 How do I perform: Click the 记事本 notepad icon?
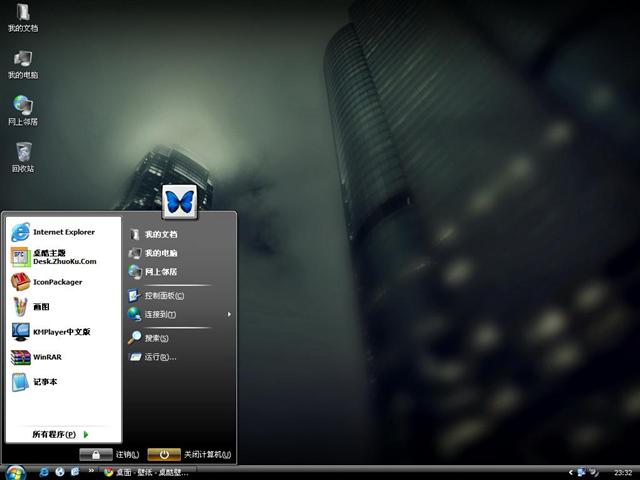[x=20, y=382]
